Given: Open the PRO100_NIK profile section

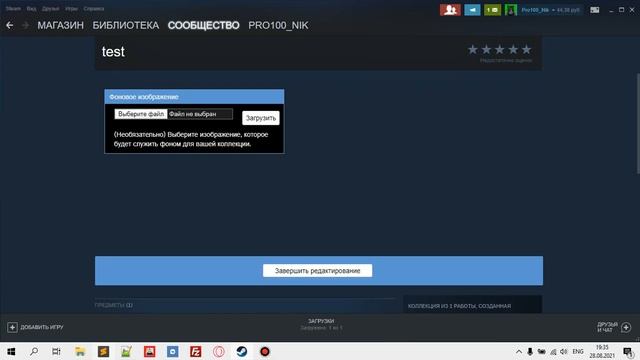Looking at the screenshot, I should tap(278, 25).
